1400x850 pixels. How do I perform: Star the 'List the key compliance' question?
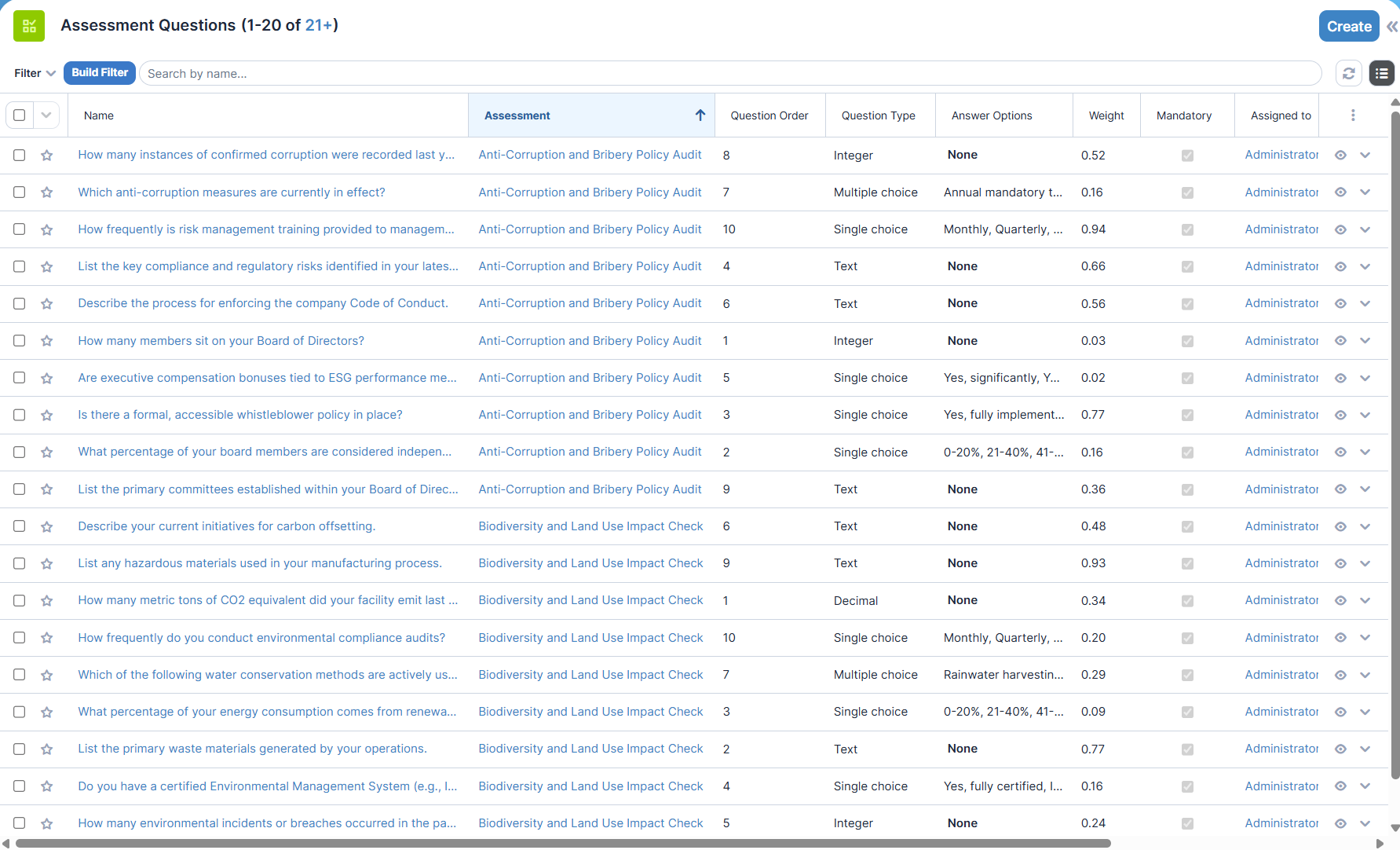tap(47, 267)
